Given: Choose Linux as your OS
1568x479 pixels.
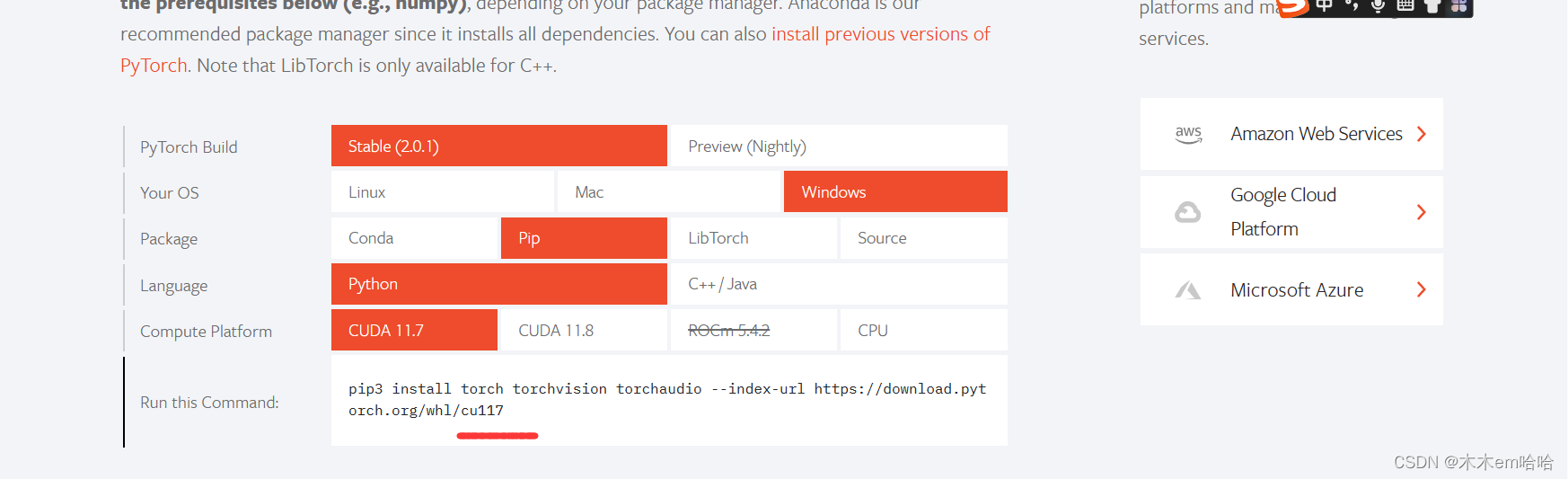Looking at the screenshot, I should [x=442, y=192].
